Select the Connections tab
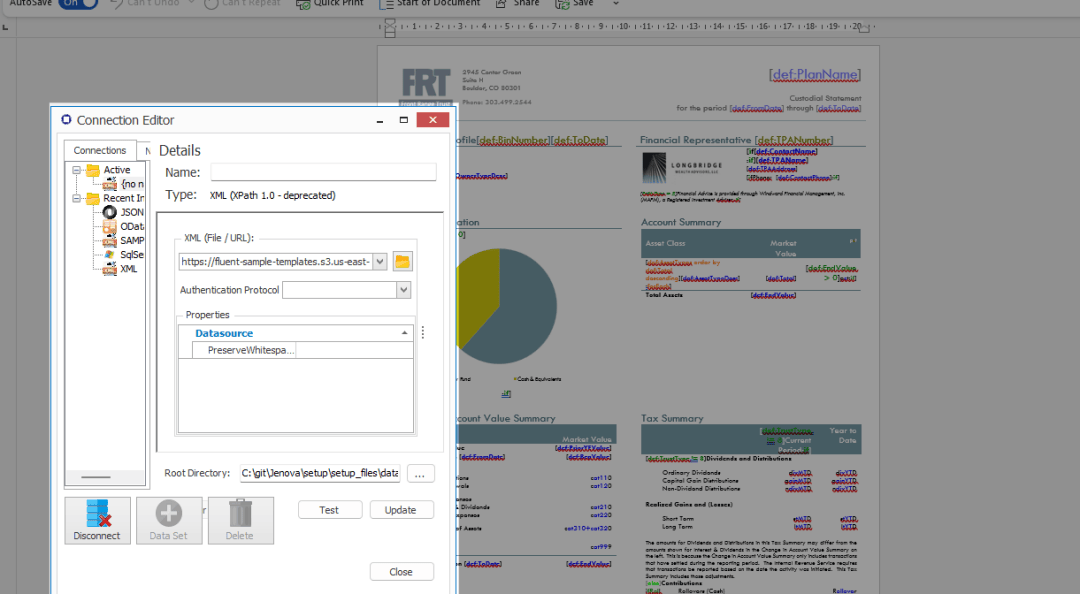The height and width of the screenshot is (594, 1080). 100,150
